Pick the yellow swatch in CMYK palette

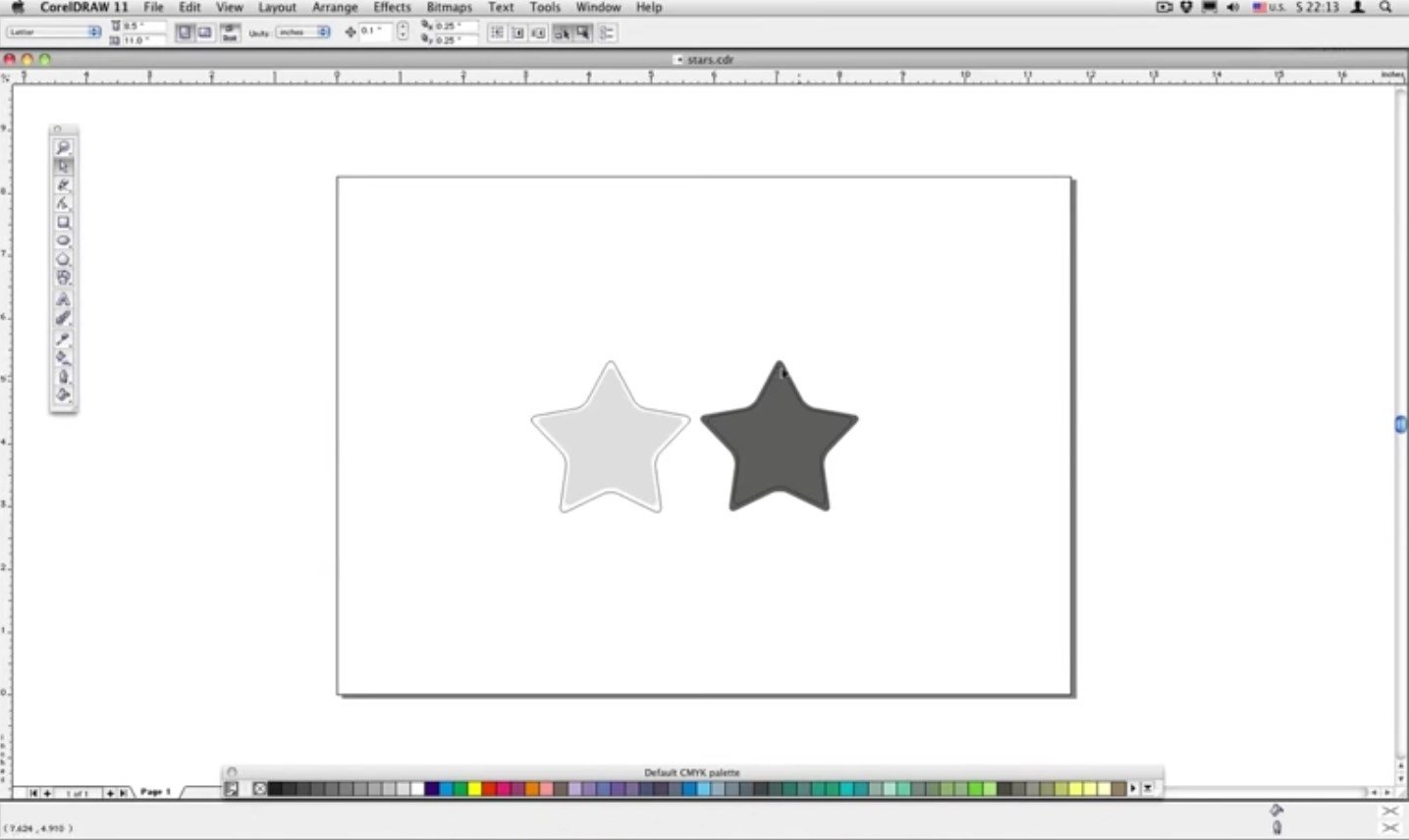475,788
